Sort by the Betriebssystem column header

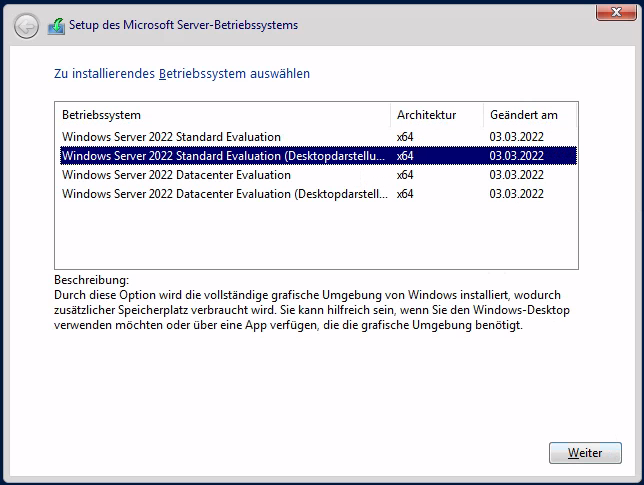click(x=223, y=115)
